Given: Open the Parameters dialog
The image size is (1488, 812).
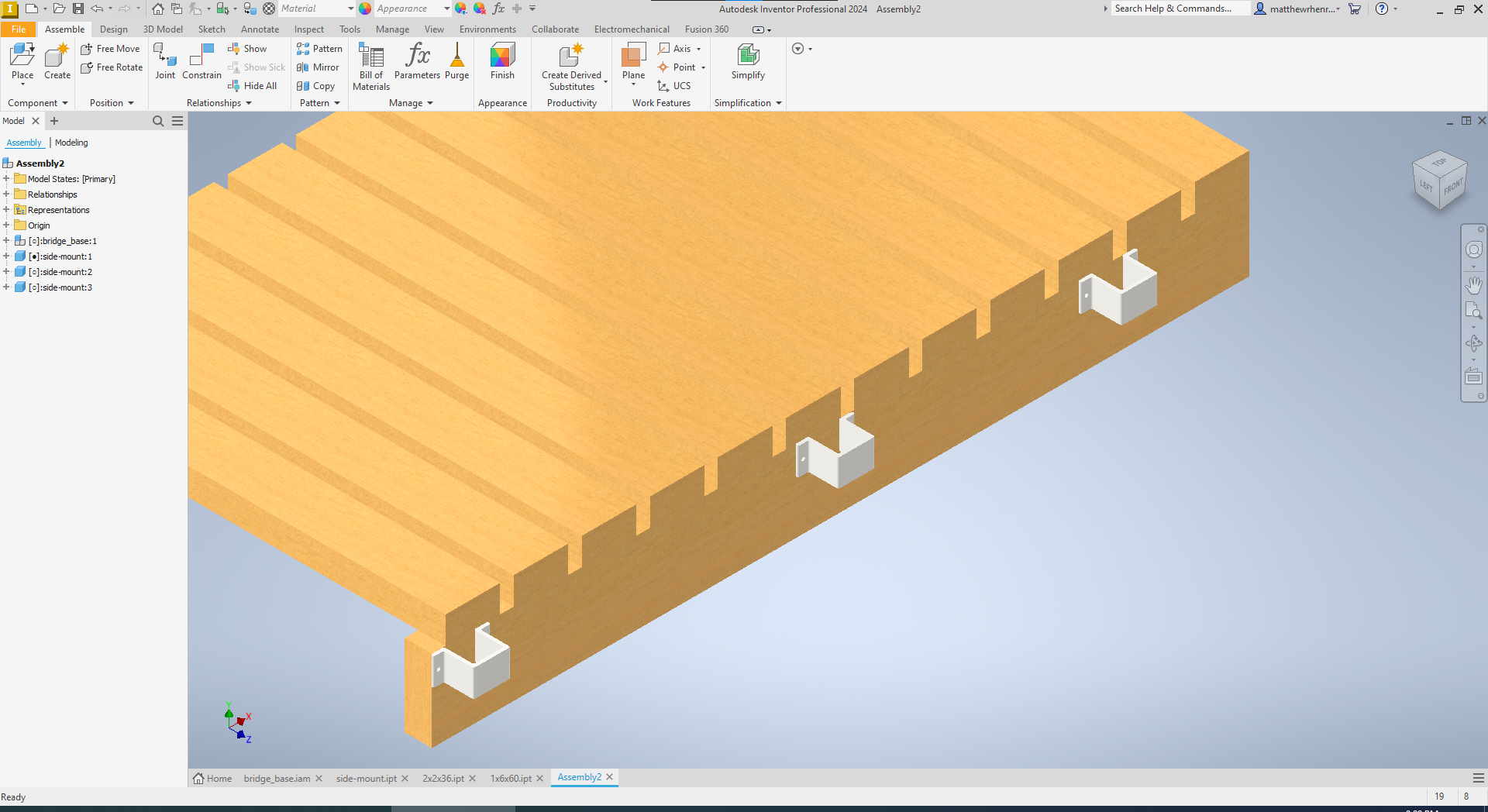Looking at the screenshot, I should point(417,60).
